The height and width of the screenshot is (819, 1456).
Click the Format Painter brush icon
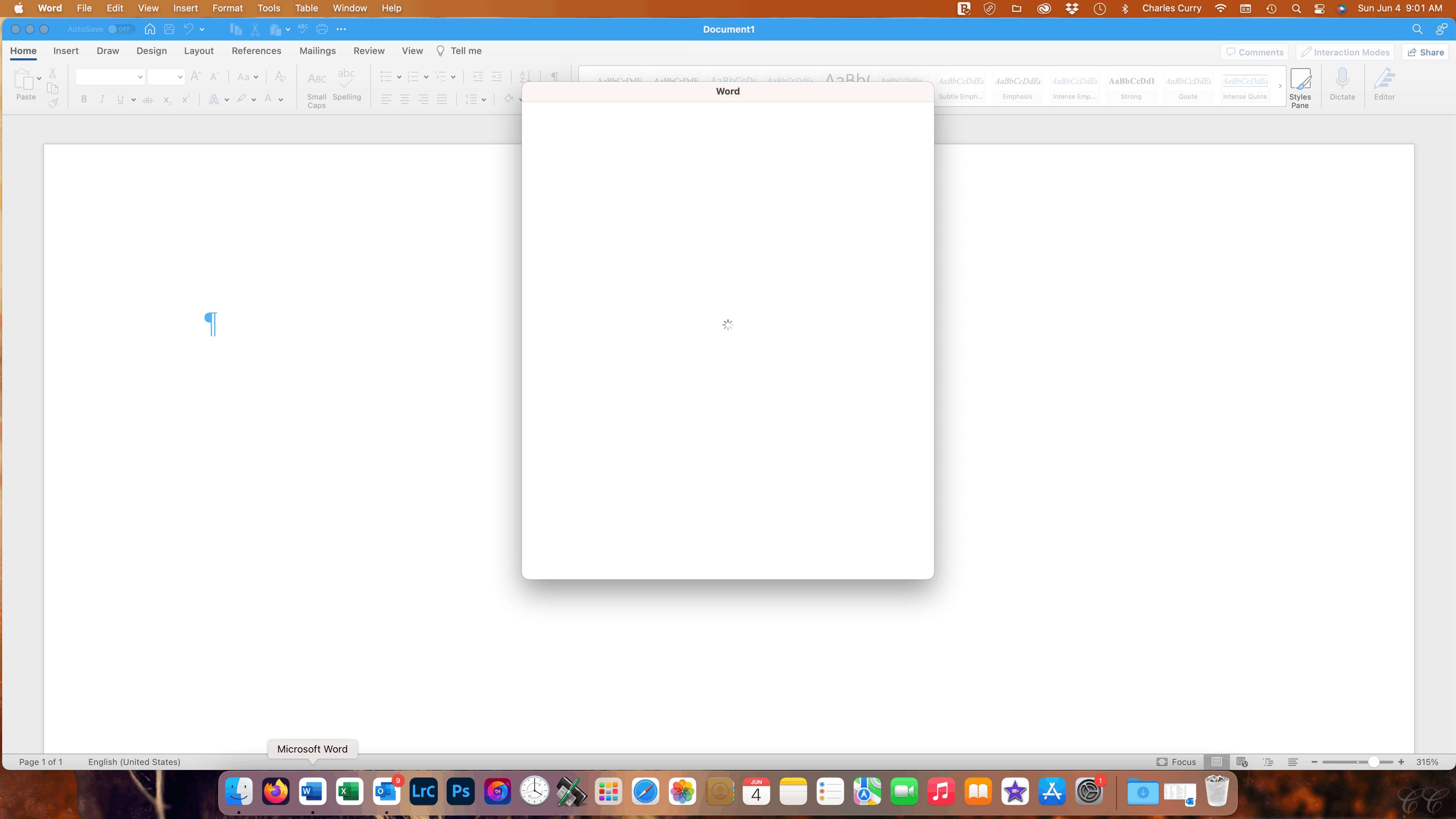click(x=53, y=103)
